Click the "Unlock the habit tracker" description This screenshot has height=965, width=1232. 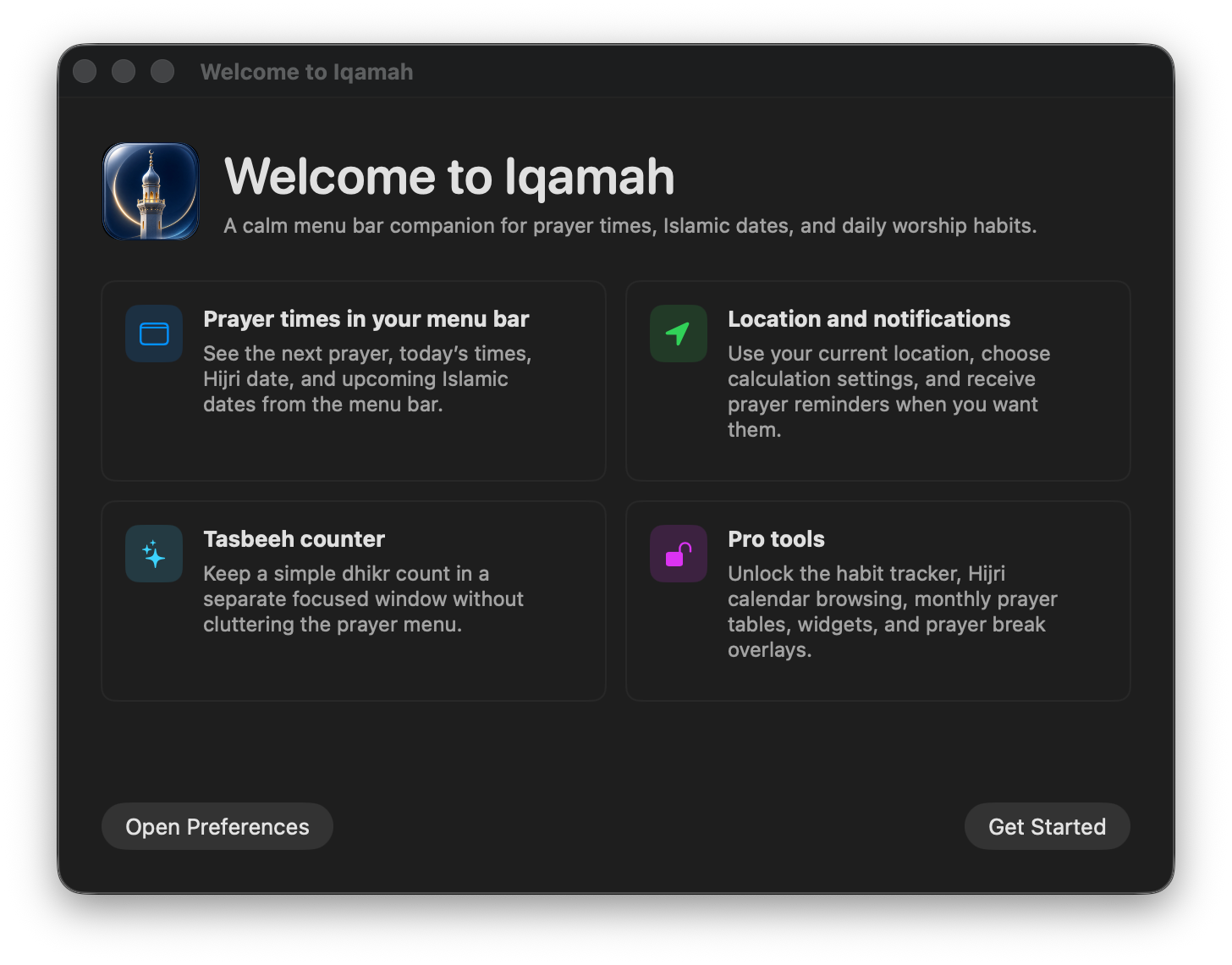pyautogui.click(x=893, y=611)
